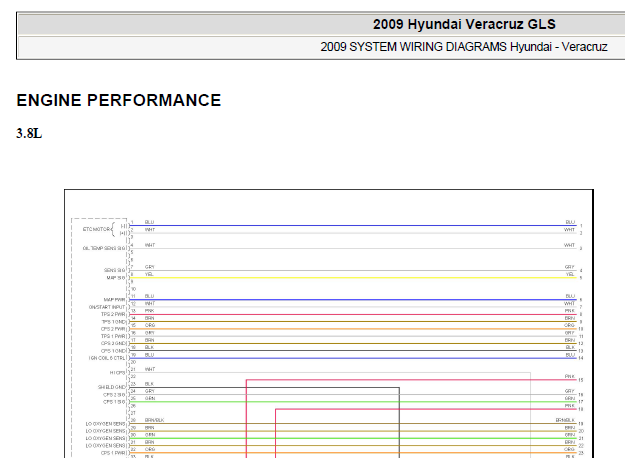Click the left "GRN" label at pin 25

(150, 398)
